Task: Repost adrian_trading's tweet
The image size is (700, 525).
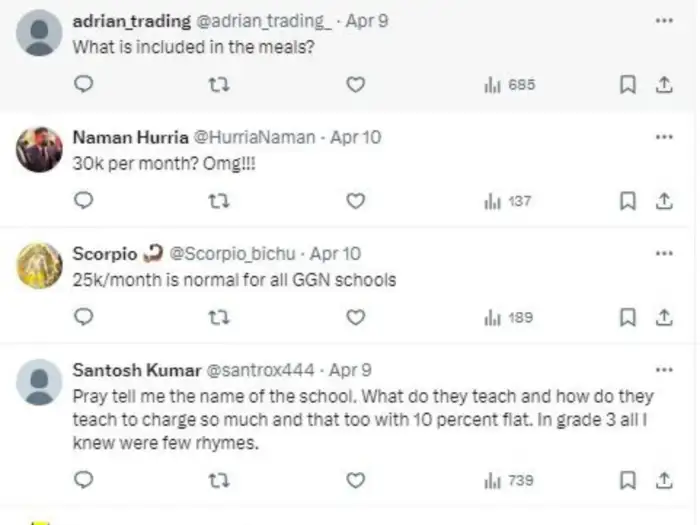Action: 211,85
